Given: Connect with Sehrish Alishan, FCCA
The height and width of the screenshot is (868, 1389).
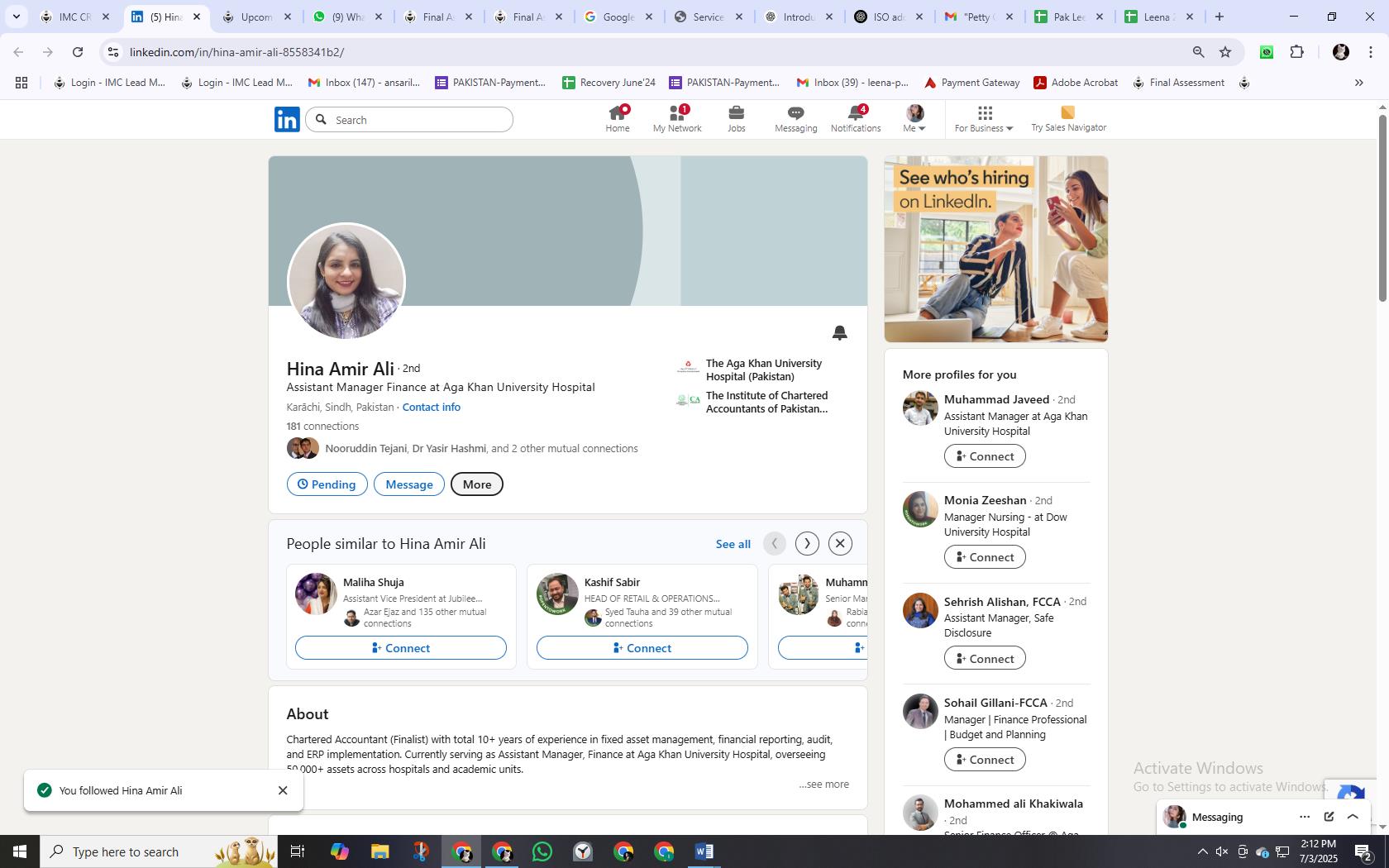Looking at the screenshot, I should coord(985,659).
